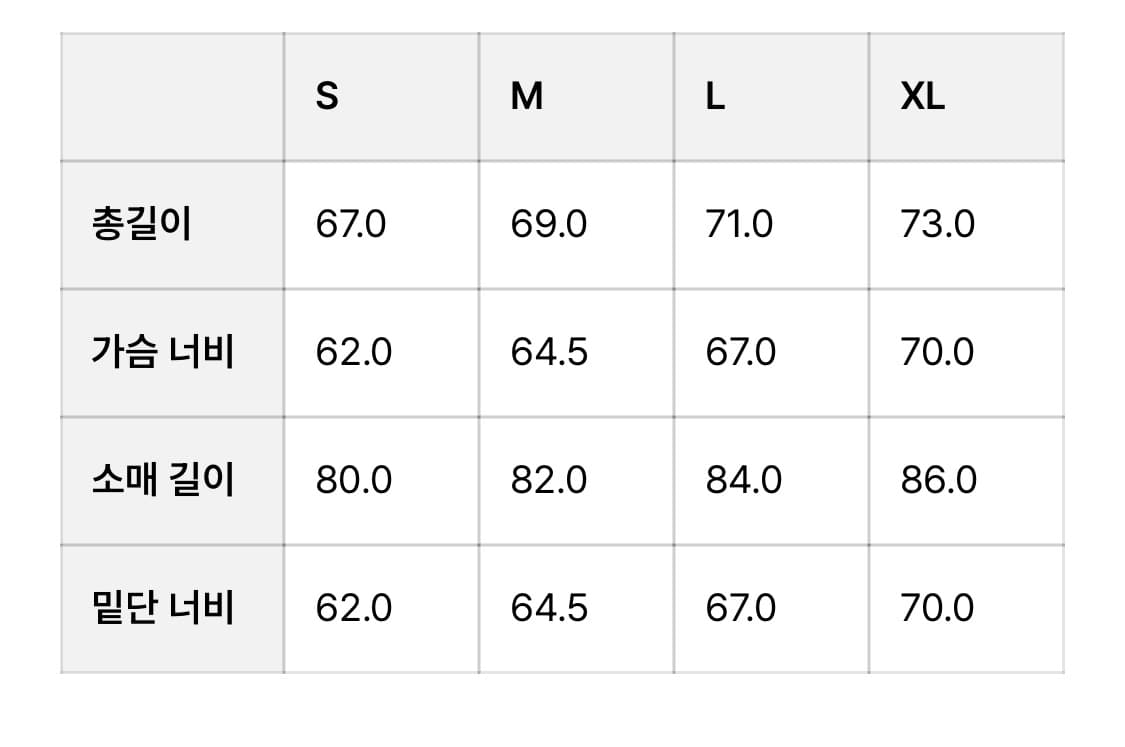This screenshot has height=747, width=1125.
Task: Select the L size column header
Action: click(715, 97)
